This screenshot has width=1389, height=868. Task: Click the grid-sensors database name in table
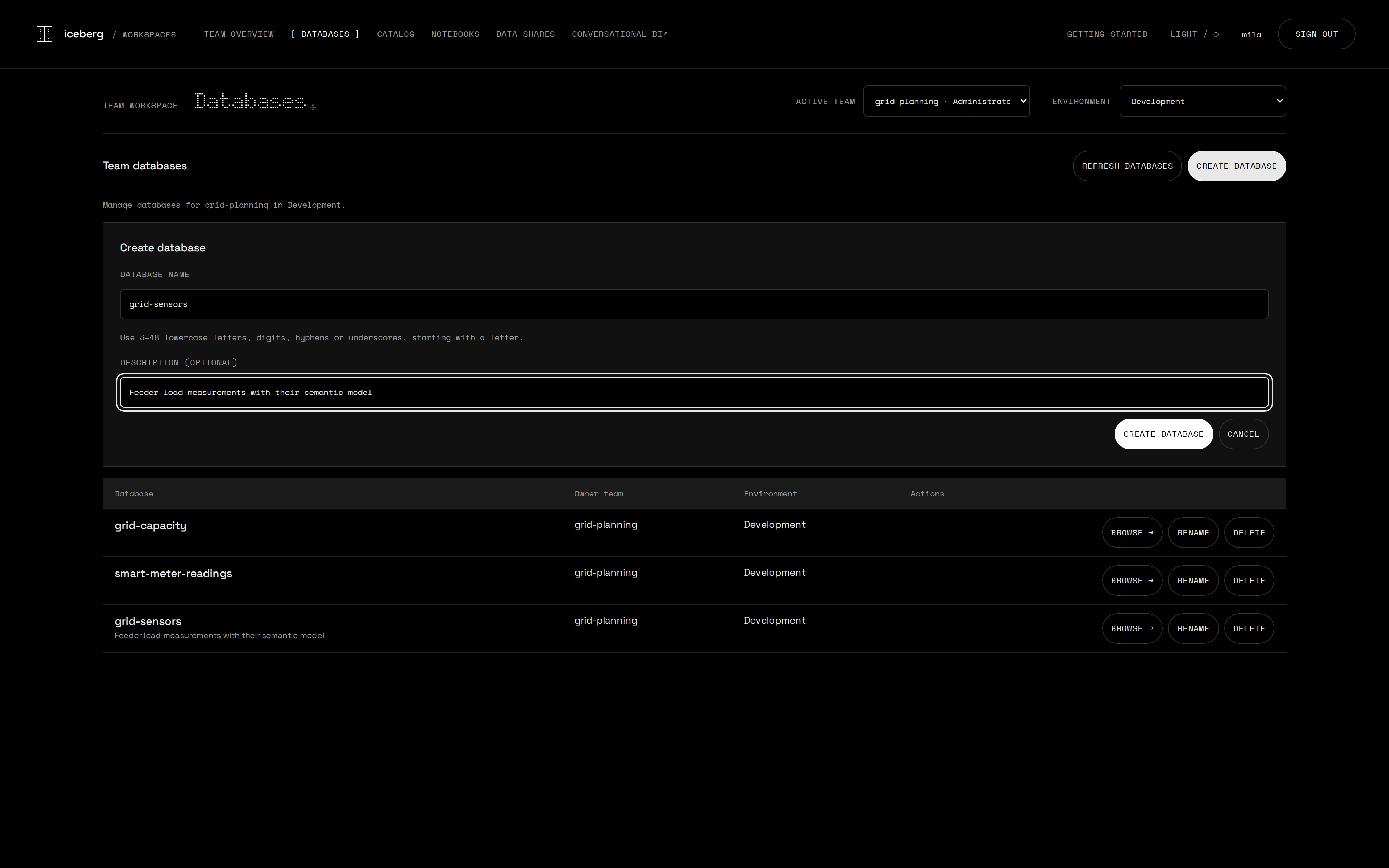tap(148, 621)
